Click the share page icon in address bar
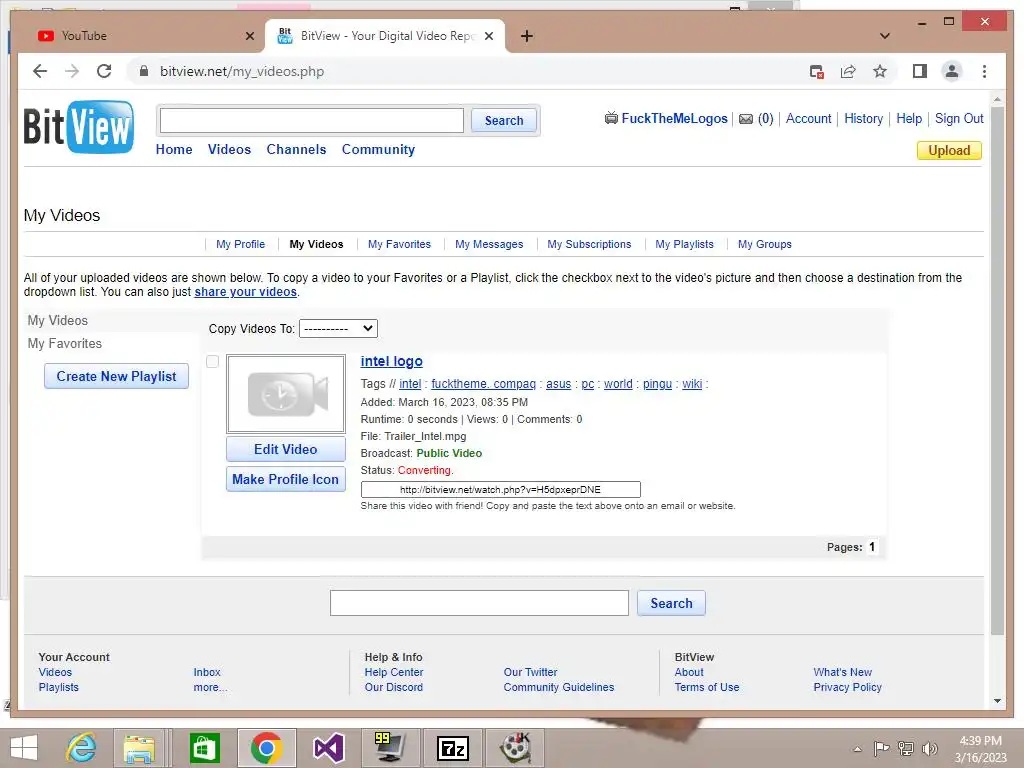Viewport: 1024px width, 768px height. pyautogui.click(x=848, y=71)
